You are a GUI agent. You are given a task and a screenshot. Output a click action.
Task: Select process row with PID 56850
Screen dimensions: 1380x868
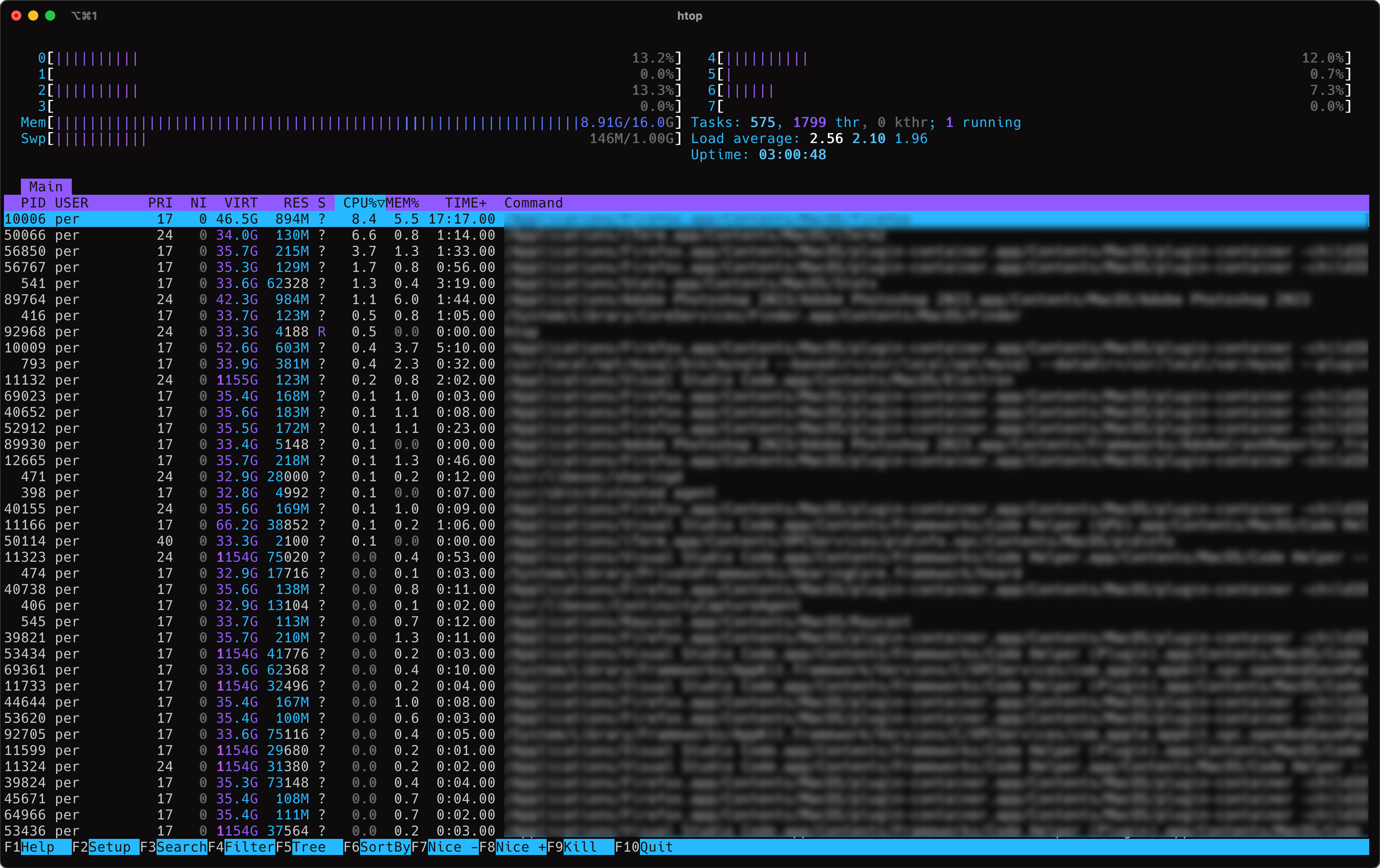pos(686,251)
